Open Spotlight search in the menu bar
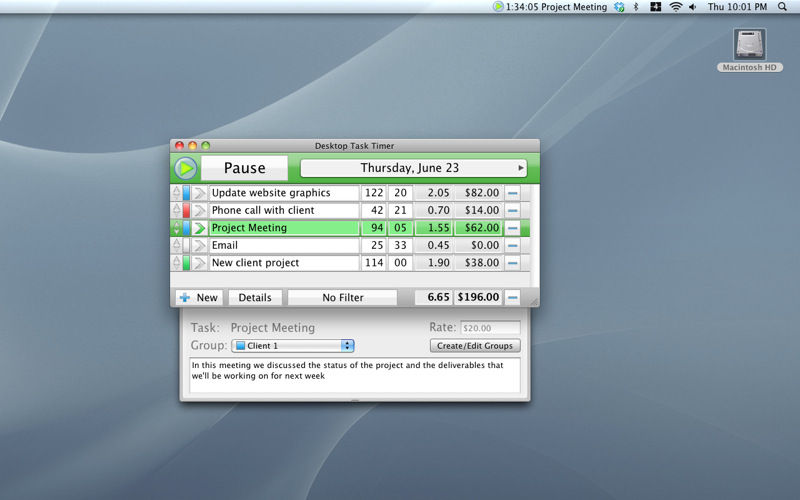This screenshot has height=500, width=800. [x=782, y=7]
